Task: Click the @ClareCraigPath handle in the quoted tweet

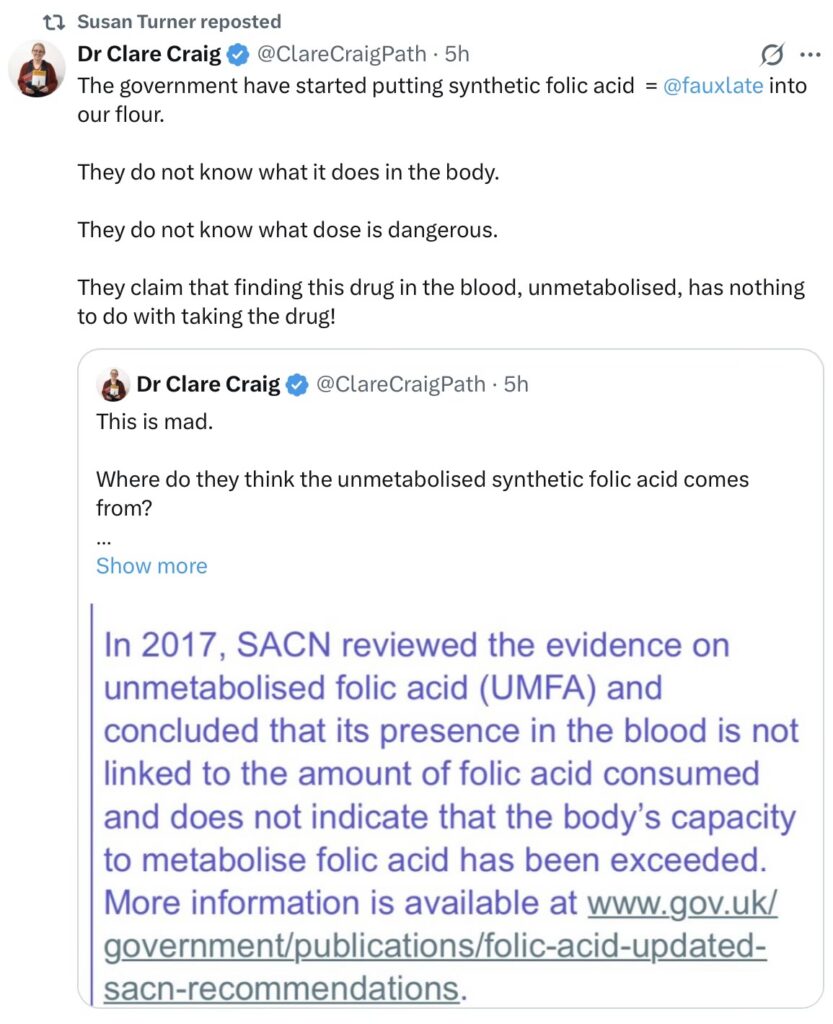Action: tap(400, 384)
